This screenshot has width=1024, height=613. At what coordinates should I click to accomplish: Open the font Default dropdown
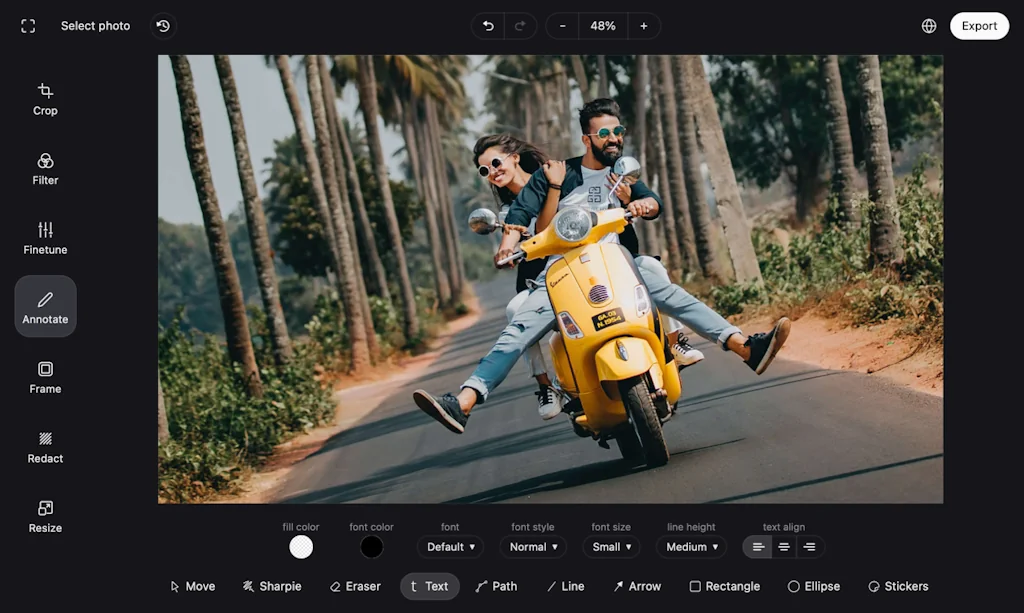450,547
